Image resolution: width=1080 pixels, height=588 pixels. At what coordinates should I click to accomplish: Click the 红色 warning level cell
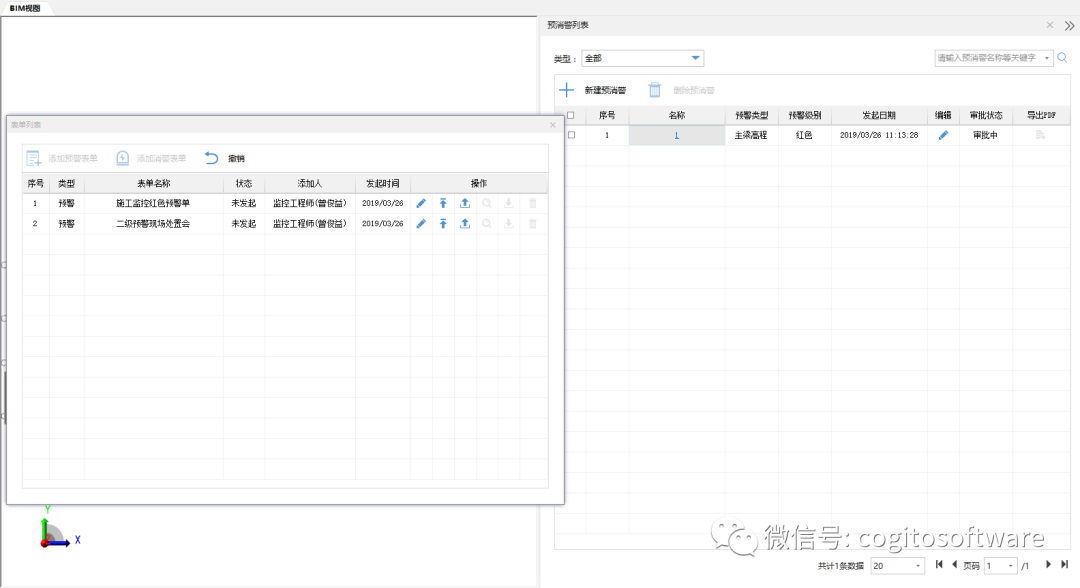pyautogui.click(x=804, y=135)
